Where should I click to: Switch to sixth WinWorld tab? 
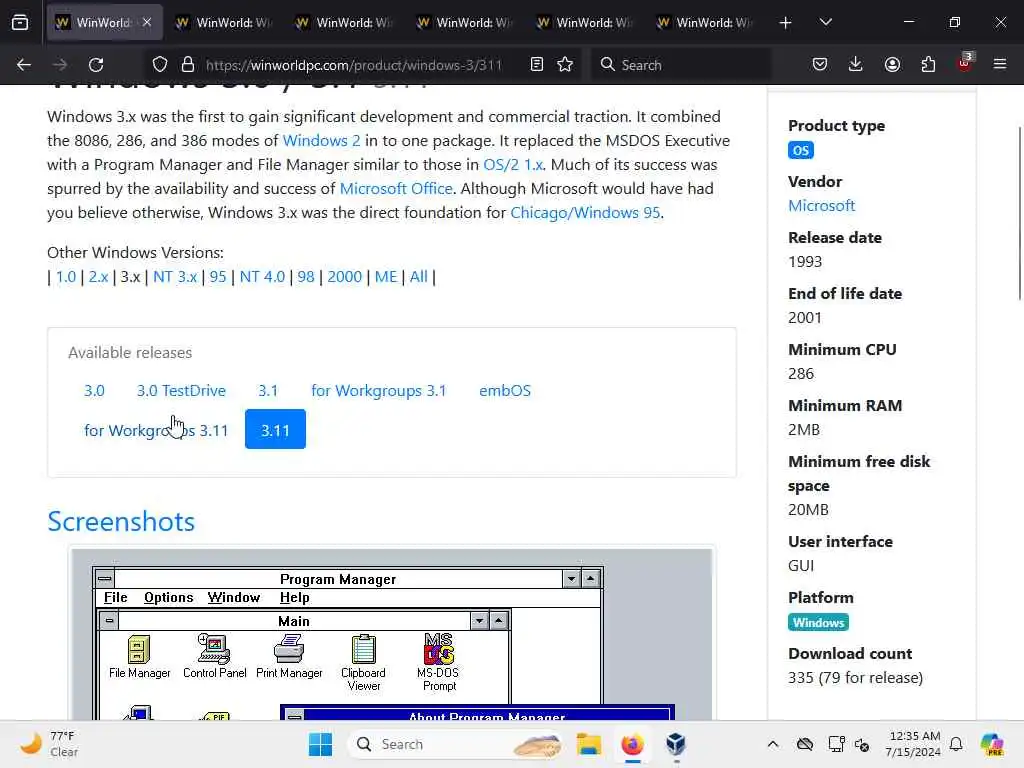click(706, 23)
